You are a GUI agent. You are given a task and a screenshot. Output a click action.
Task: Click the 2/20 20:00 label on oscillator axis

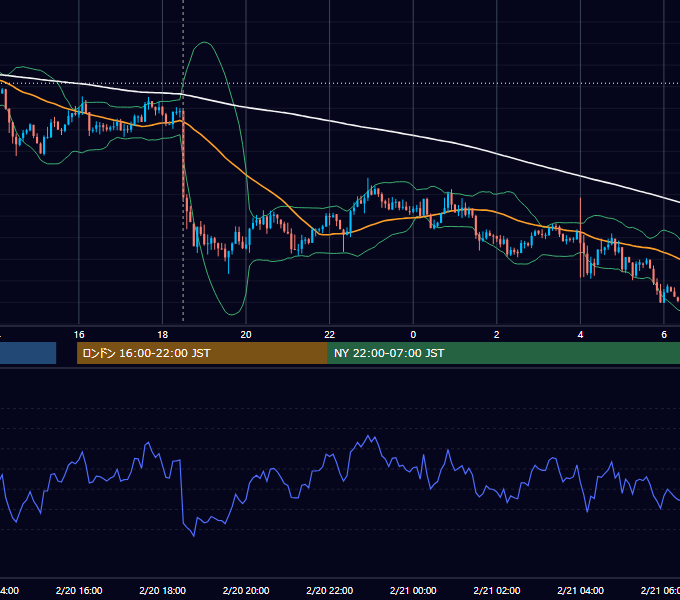[x=246, y=590]
